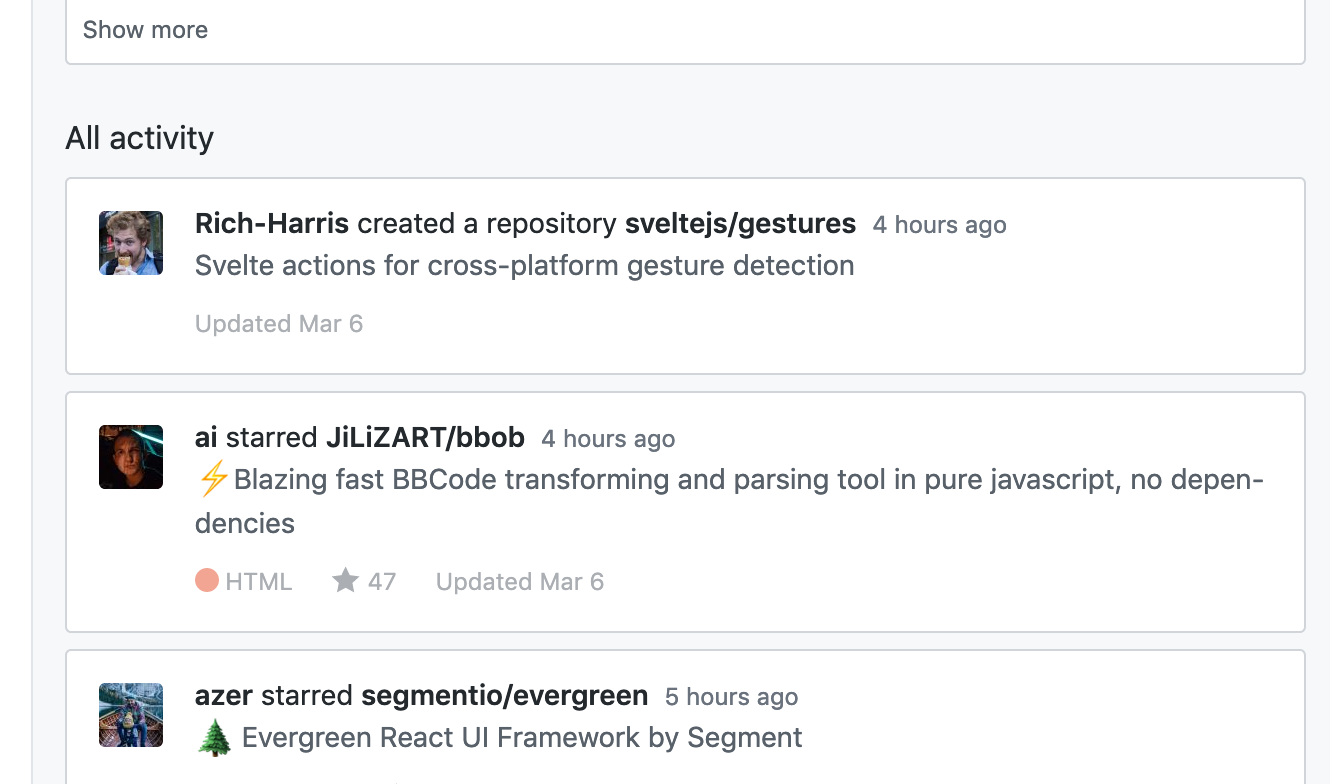
Task: Click the star count showing 47
Action: click(381, 581)
